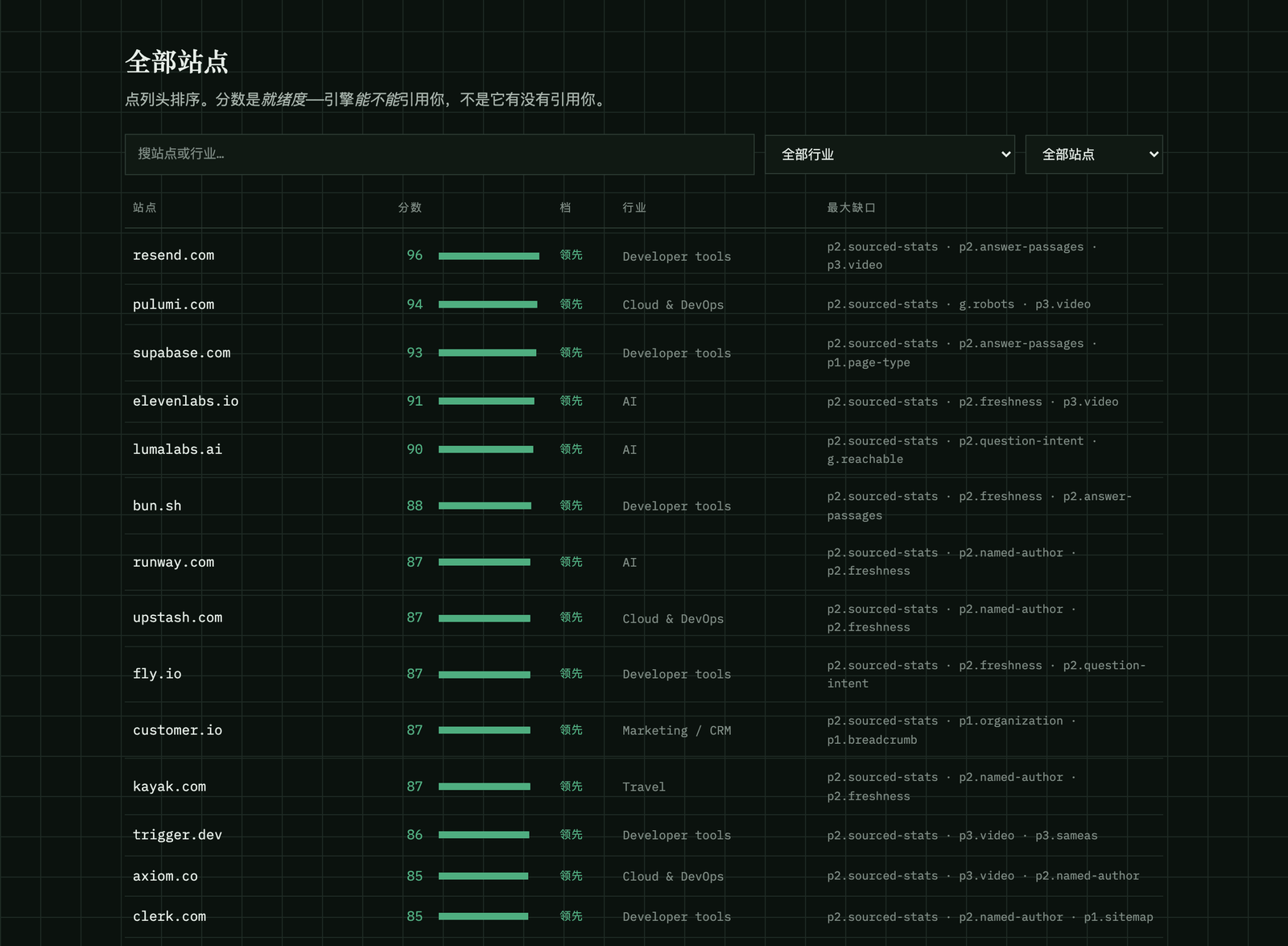Sort by the 分数 column header
Screen dimensions: 1288x946
coord(410,208)
